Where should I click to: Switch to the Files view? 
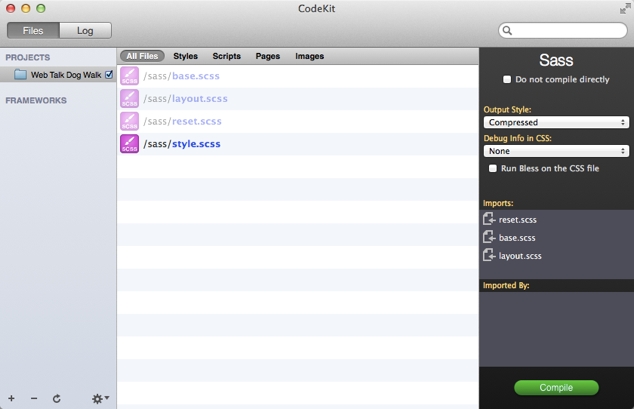pyautogui.click(x=33, y=31)
